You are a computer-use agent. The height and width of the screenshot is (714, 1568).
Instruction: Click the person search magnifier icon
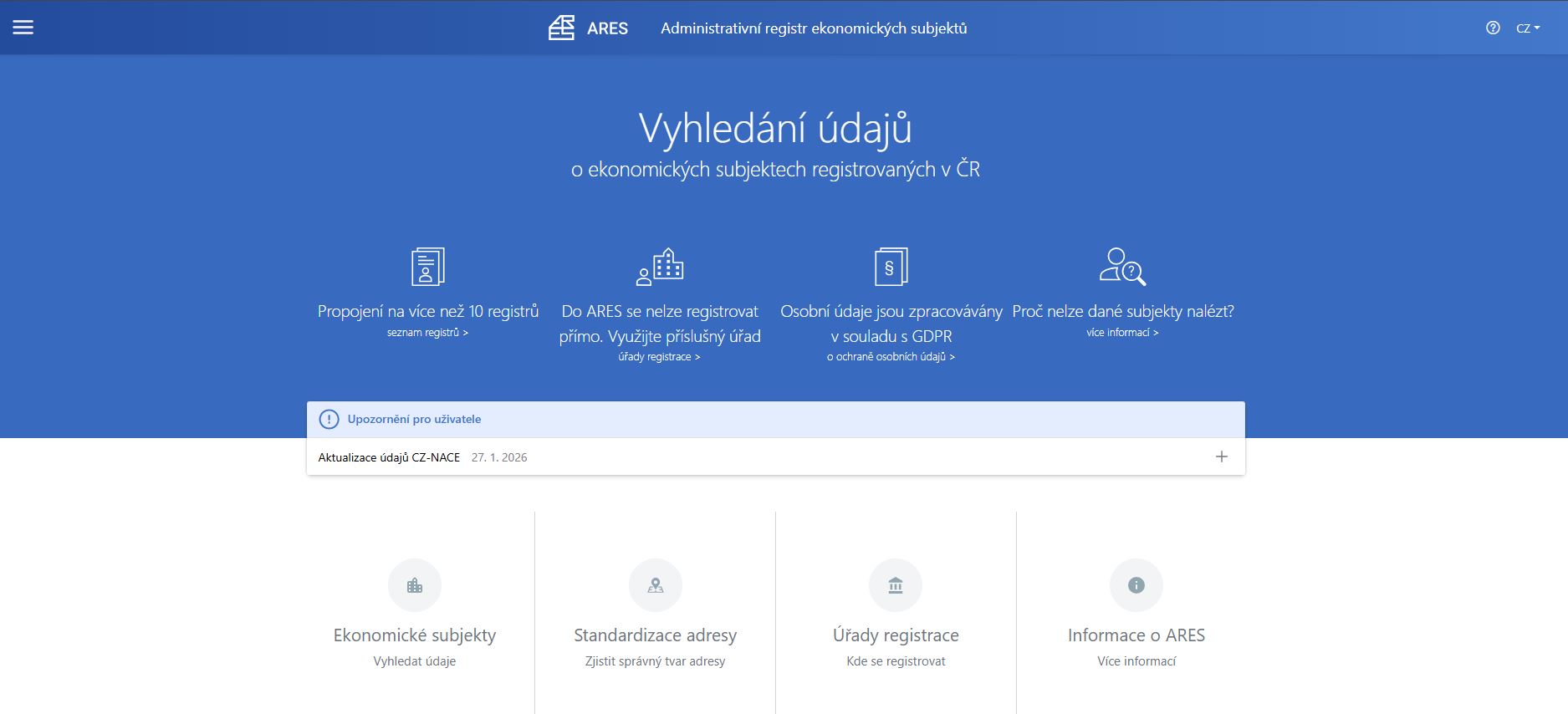point(1122,267)
